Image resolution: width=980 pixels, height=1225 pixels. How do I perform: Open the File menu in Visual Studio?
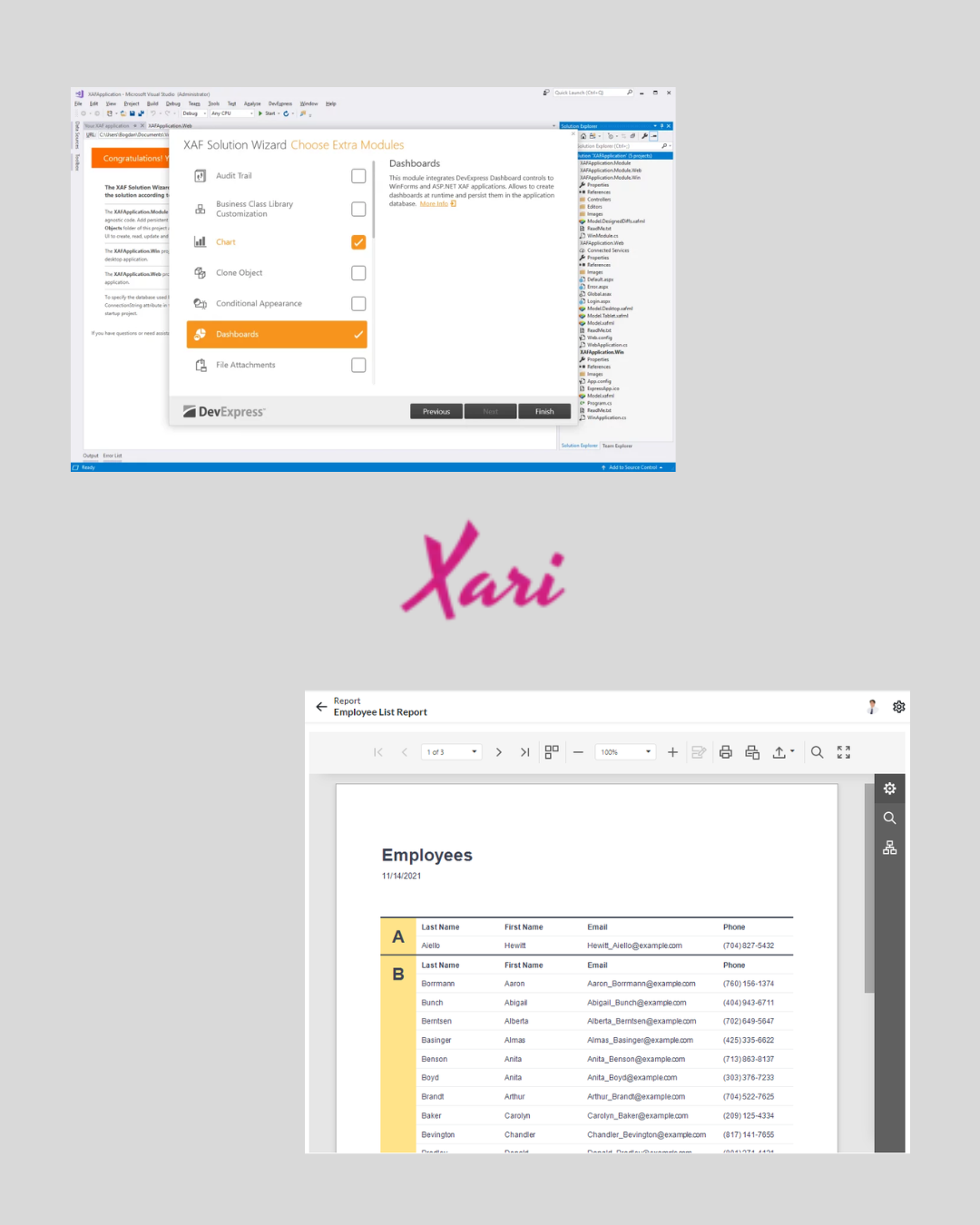tap(78, 103)
